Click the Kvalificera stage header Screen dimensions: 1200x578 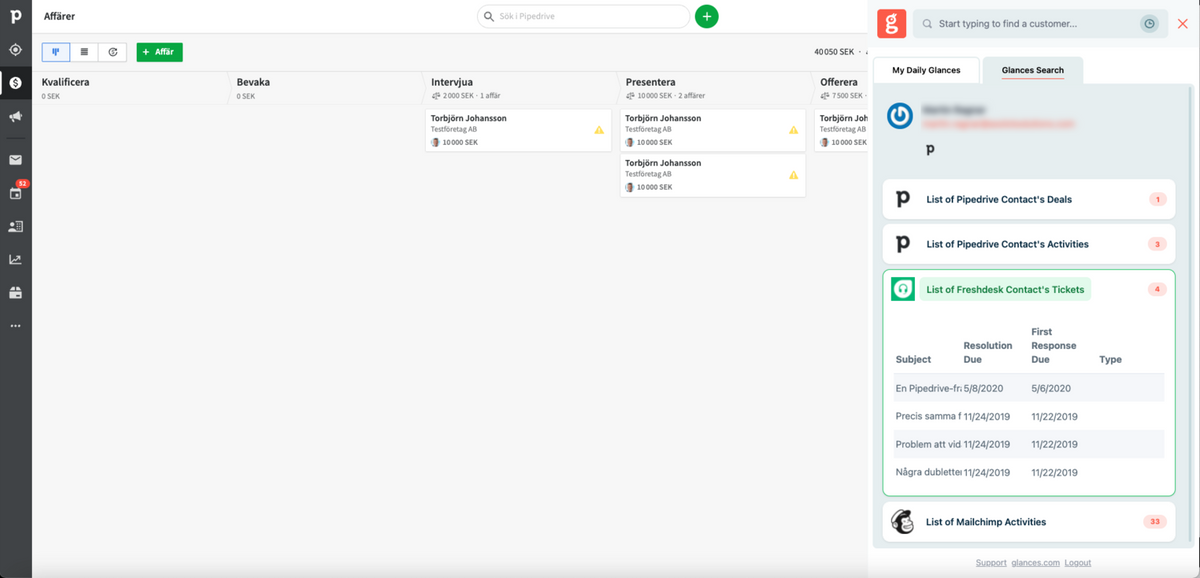(x=66, y=82)
